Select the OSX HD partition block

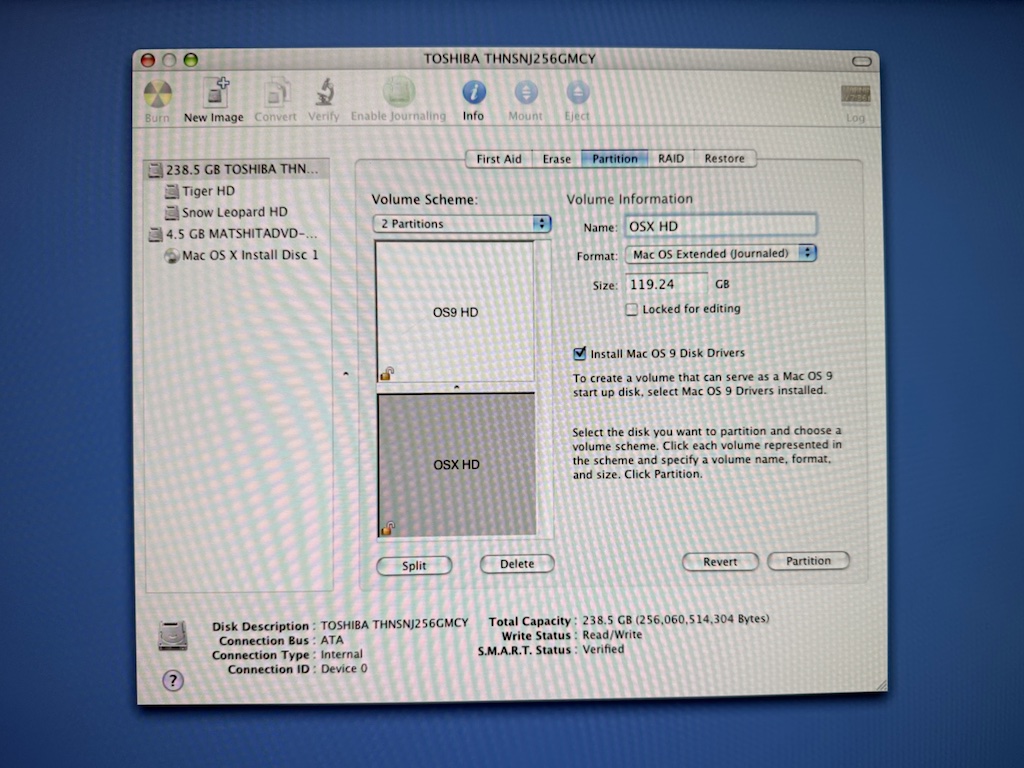pyautogui.click(x=456, y=464)
